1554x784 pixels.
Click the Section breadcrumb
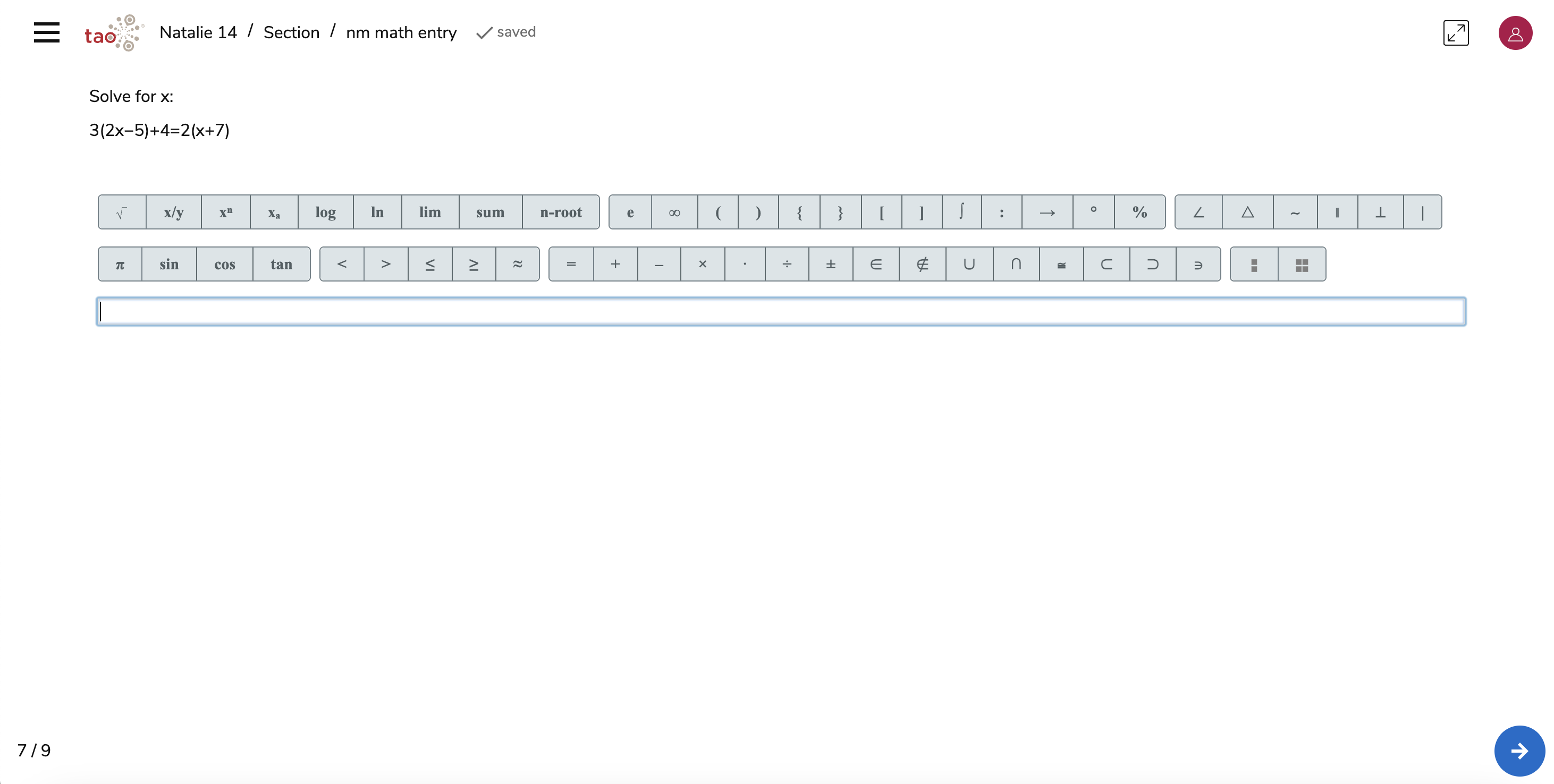click(x=291, y=32)
